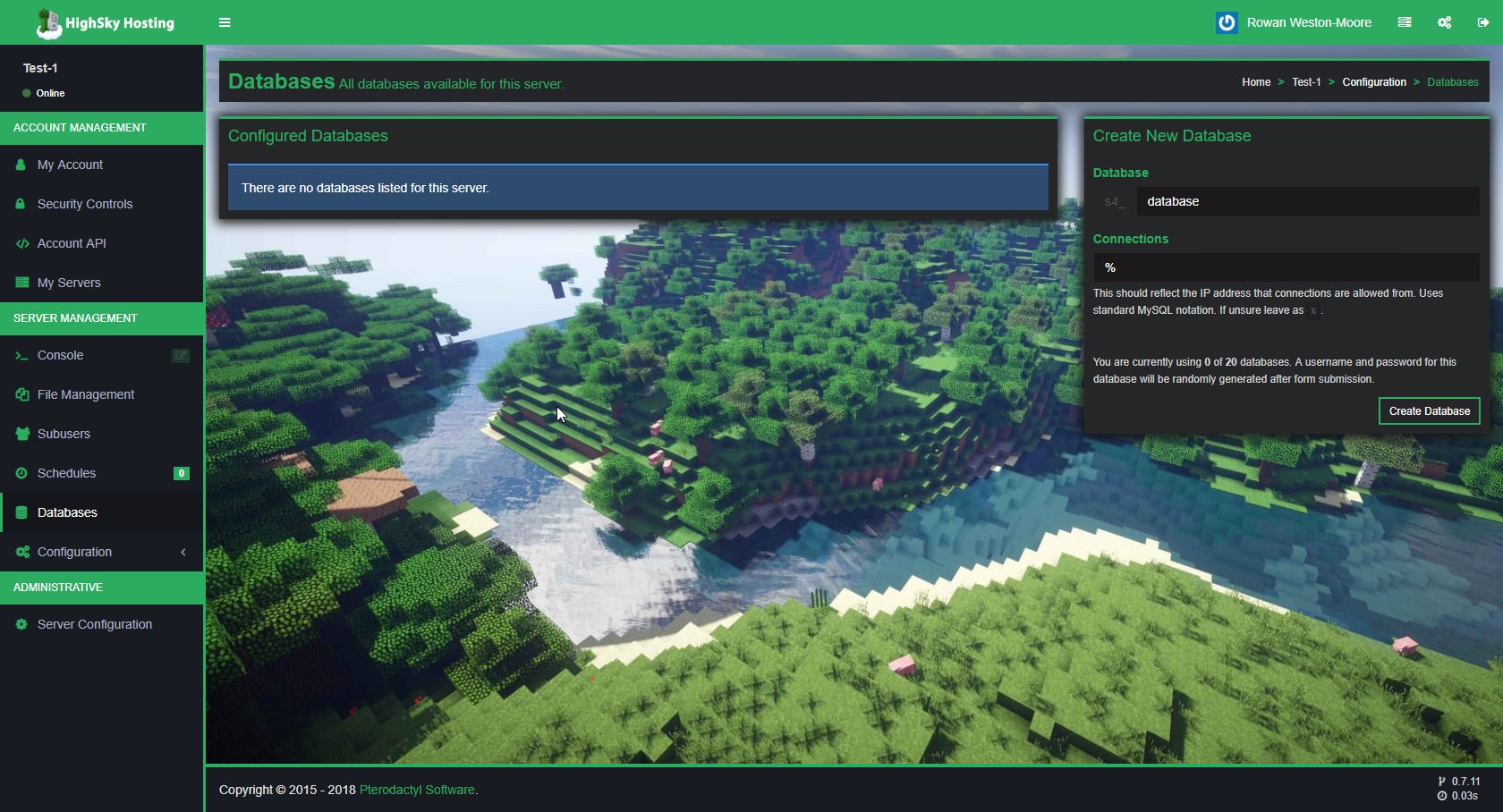Open the admin control gears icon
Viewport: 1503px width, 812px height.
pos(1444,22)
